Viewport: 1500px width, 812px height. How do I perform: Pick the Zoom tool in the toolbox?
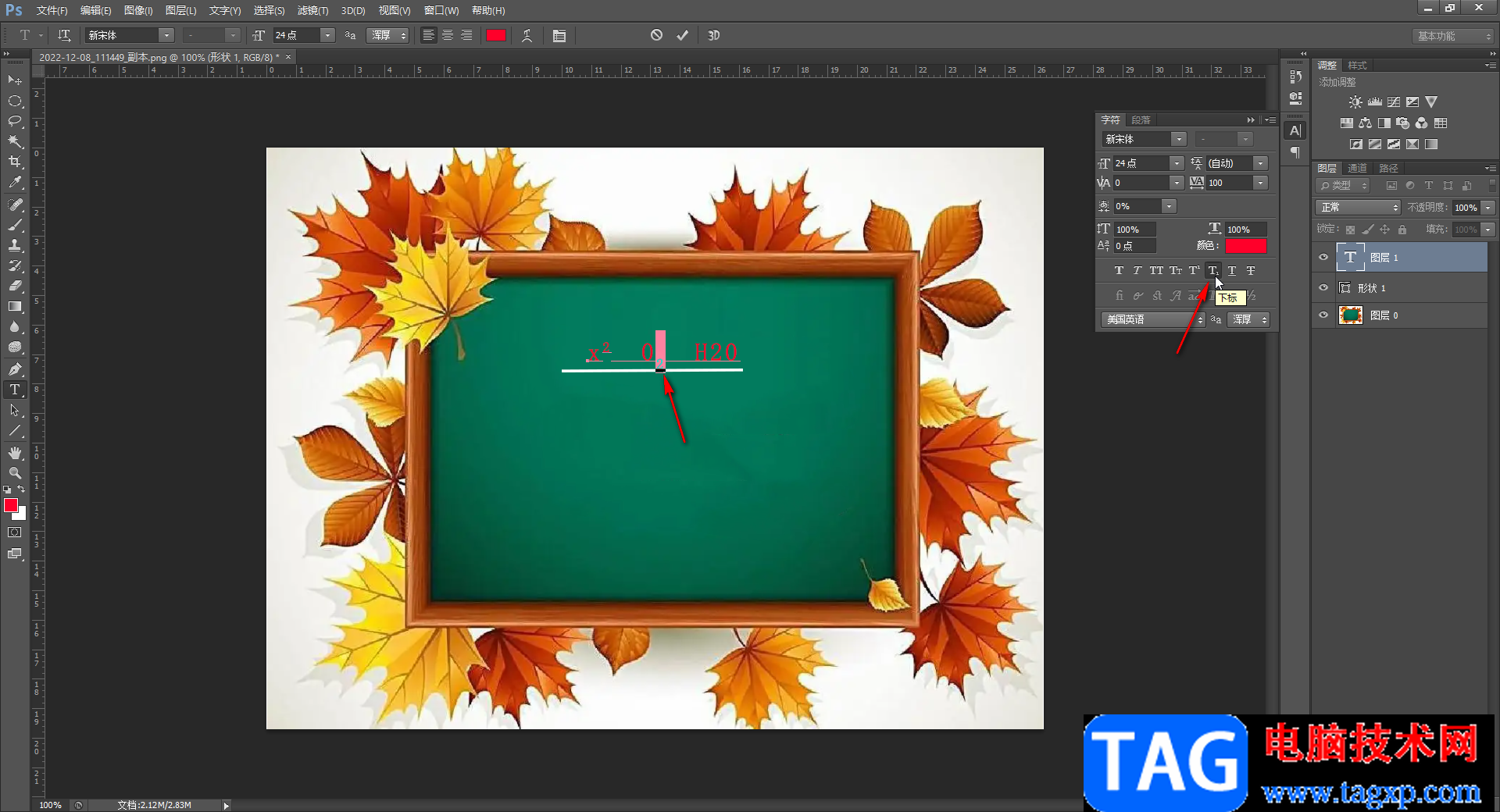[x=15, y=473]
